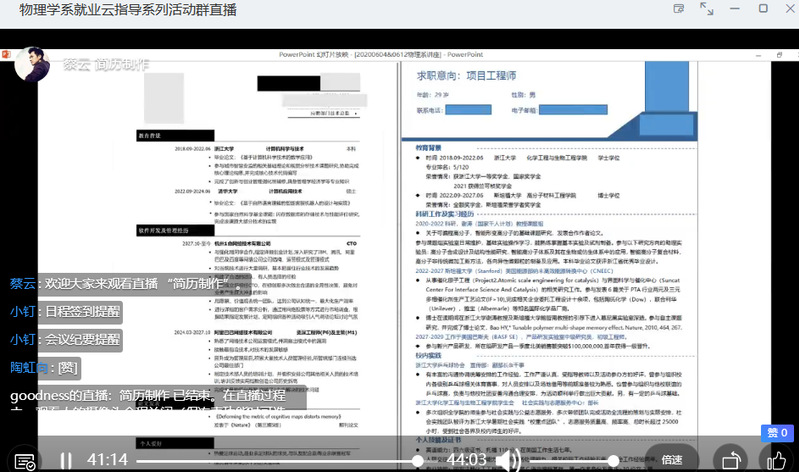The width and height of the screenshot is (799, 472).
Task: Click the 赞 0 like counter badge
Action: pyautogui.click(x=775, y=432)
